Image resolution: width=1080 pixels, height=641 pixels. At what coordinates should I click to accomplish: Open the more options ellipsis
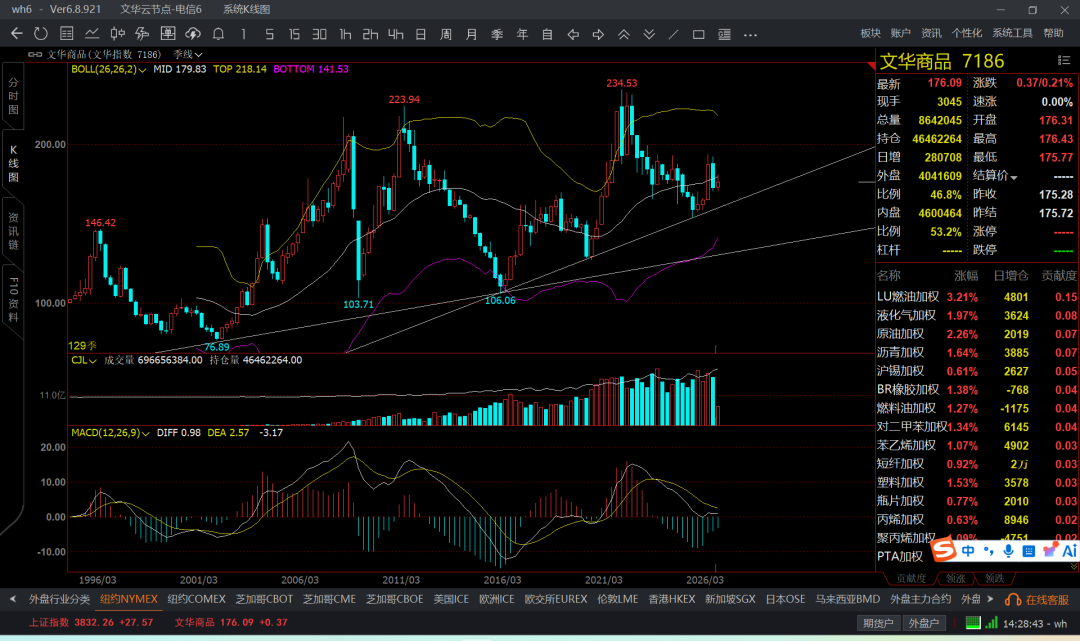coord(751,34)
